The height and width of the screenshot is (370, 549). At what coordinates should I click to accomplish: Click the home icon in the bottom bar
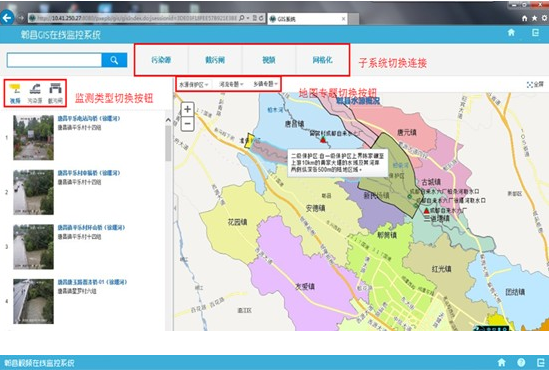[501, 362]
